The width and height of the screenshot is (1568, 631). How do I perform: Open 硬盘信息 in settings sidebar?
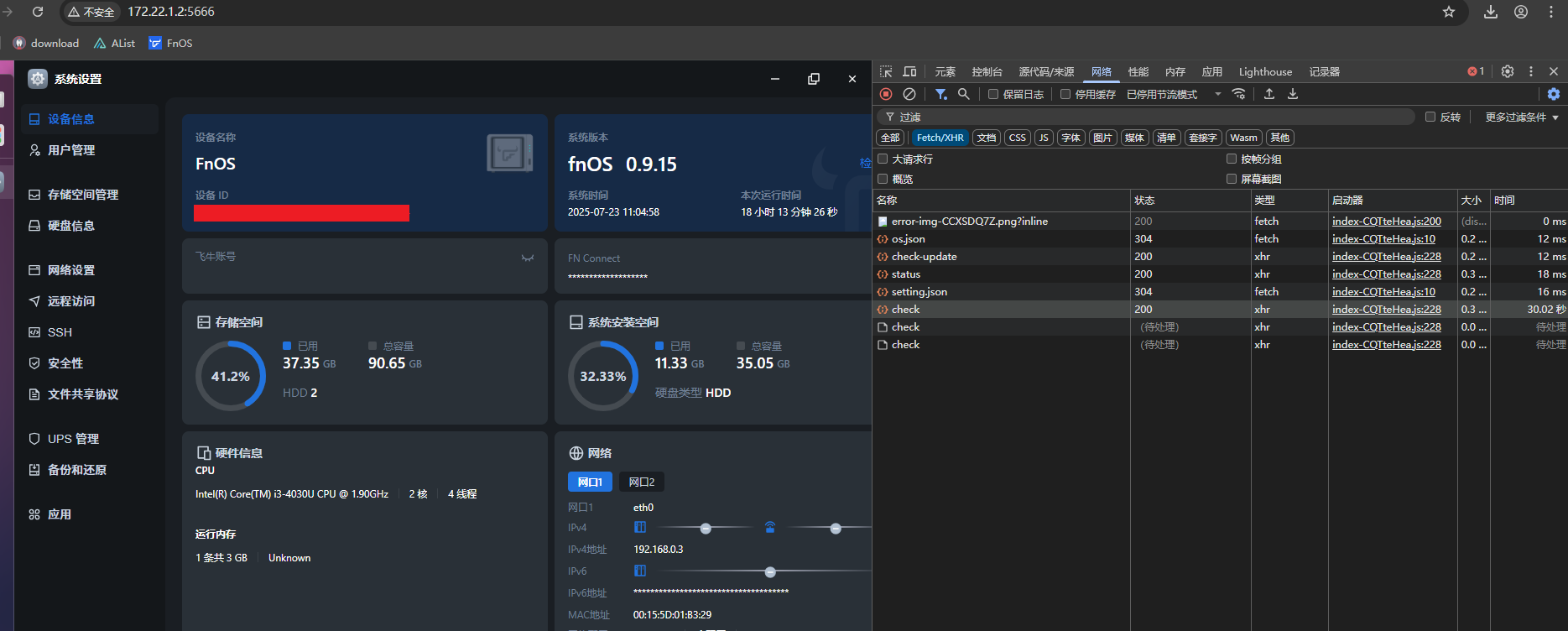(88, 226)
